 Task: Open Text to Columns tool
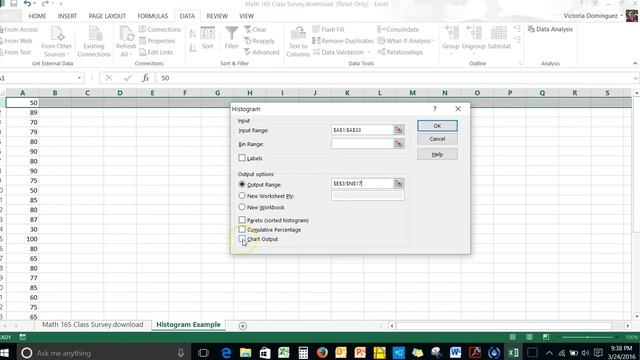click(x=298, y=41)
